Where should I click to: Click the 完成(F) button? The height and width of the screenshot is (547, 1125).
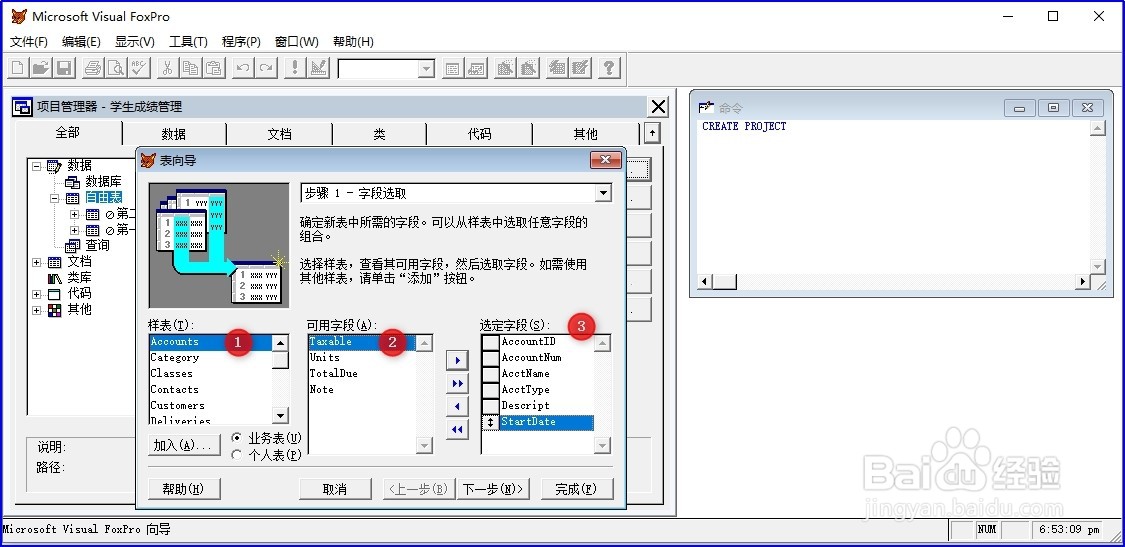[x=578, y=489]
